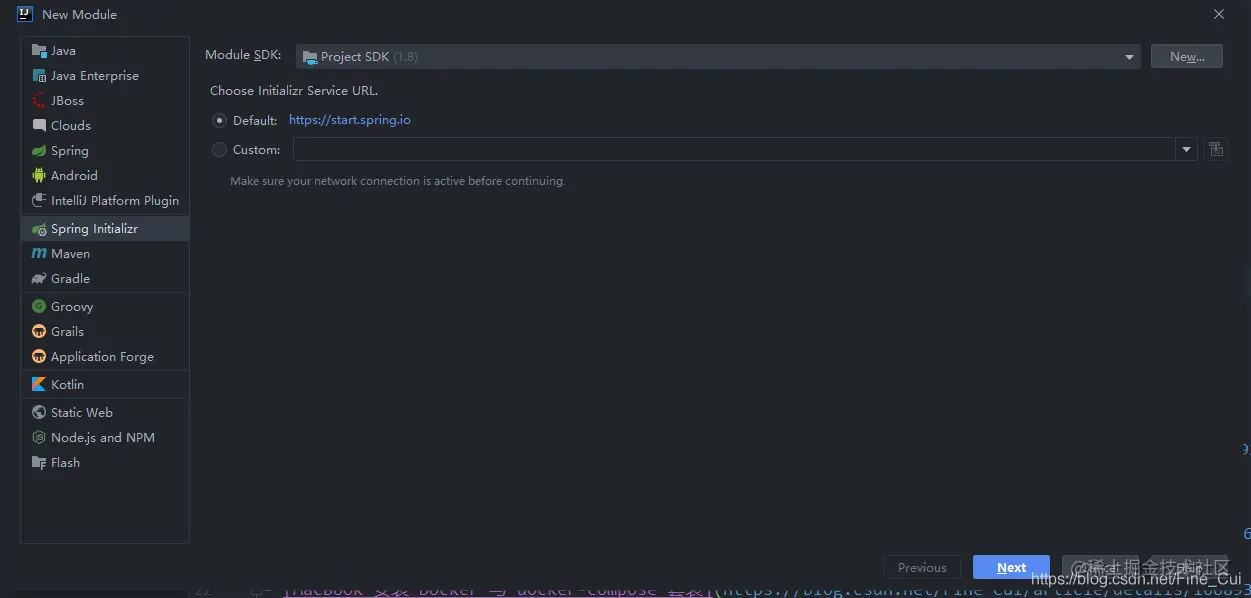This screenshot has height=598, width=1251.
Task: Click the Java Enterprise icon
Action: click(39, 76)
